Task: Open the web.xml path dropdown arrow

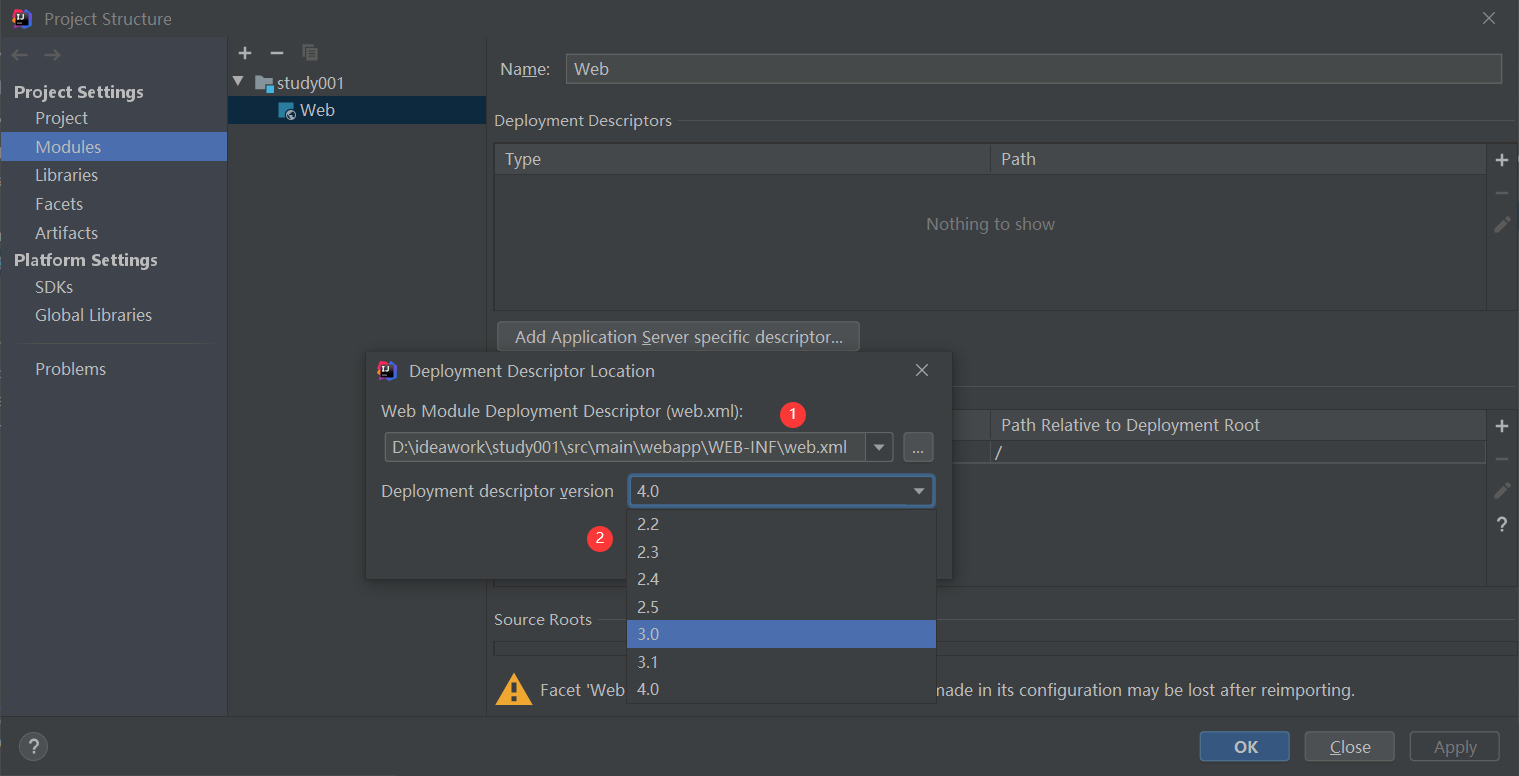Action: (879, 447)
